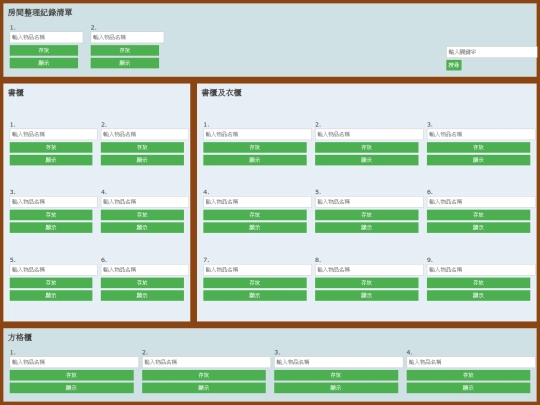The image size is (540, 405).
Task: Focus item name field 4 in 書櫃及衣櫃 panel
Action: tap(257, 202)
